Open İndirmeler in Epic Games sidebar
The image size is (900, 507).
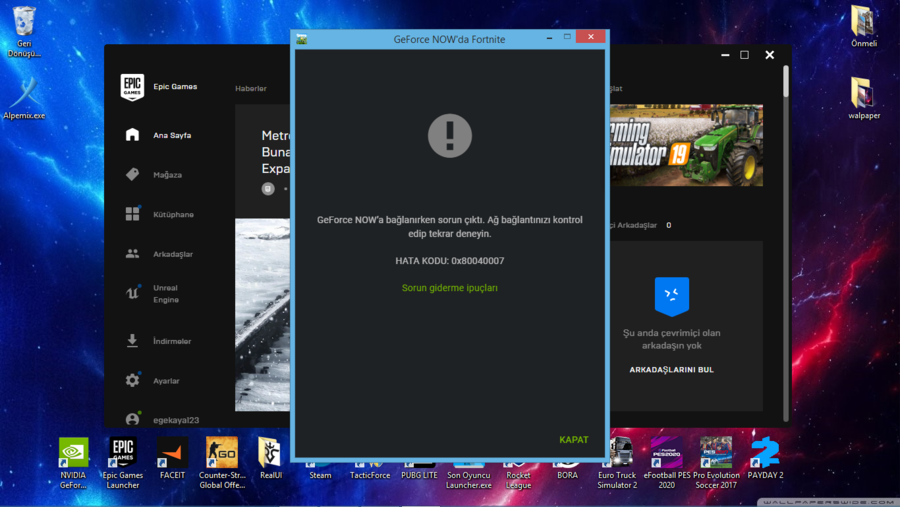coord(172,341)
